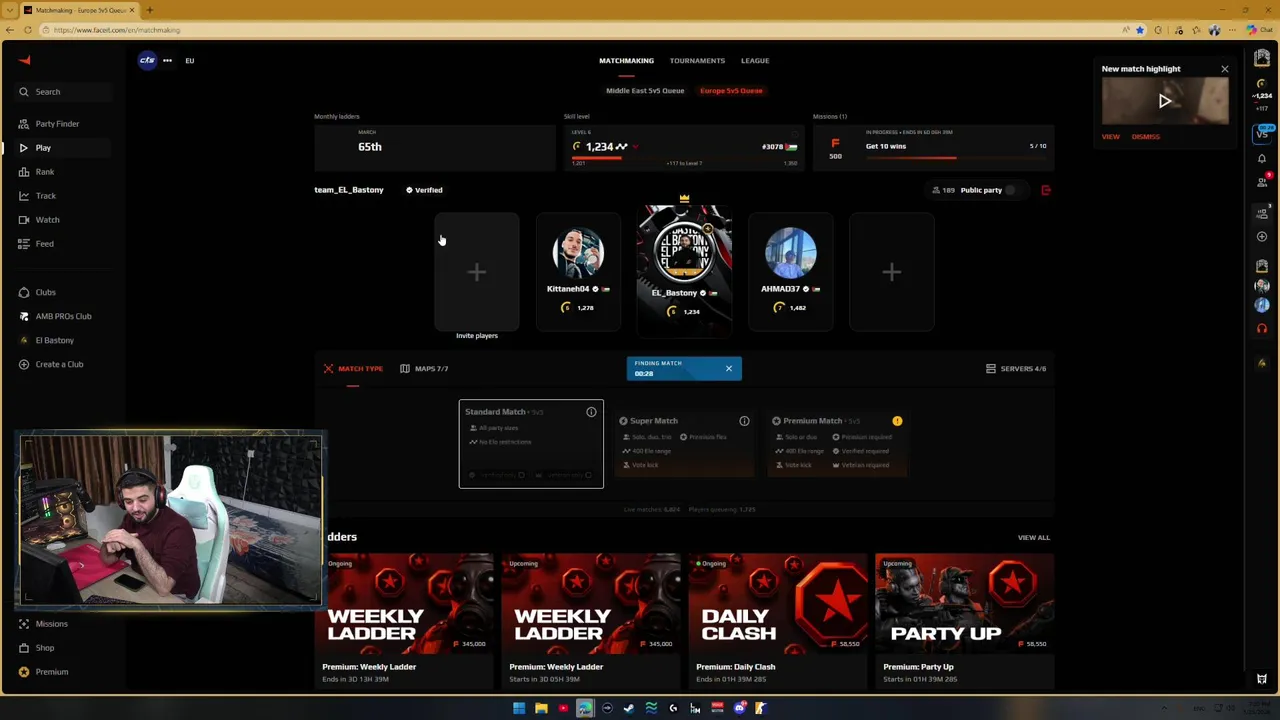Select the Super Match type card

click(685, 444)
